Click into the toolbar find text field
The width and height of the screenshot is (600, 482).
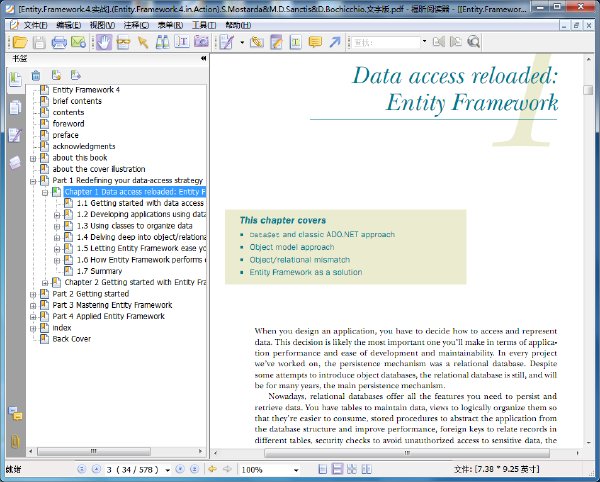point(386,42)
